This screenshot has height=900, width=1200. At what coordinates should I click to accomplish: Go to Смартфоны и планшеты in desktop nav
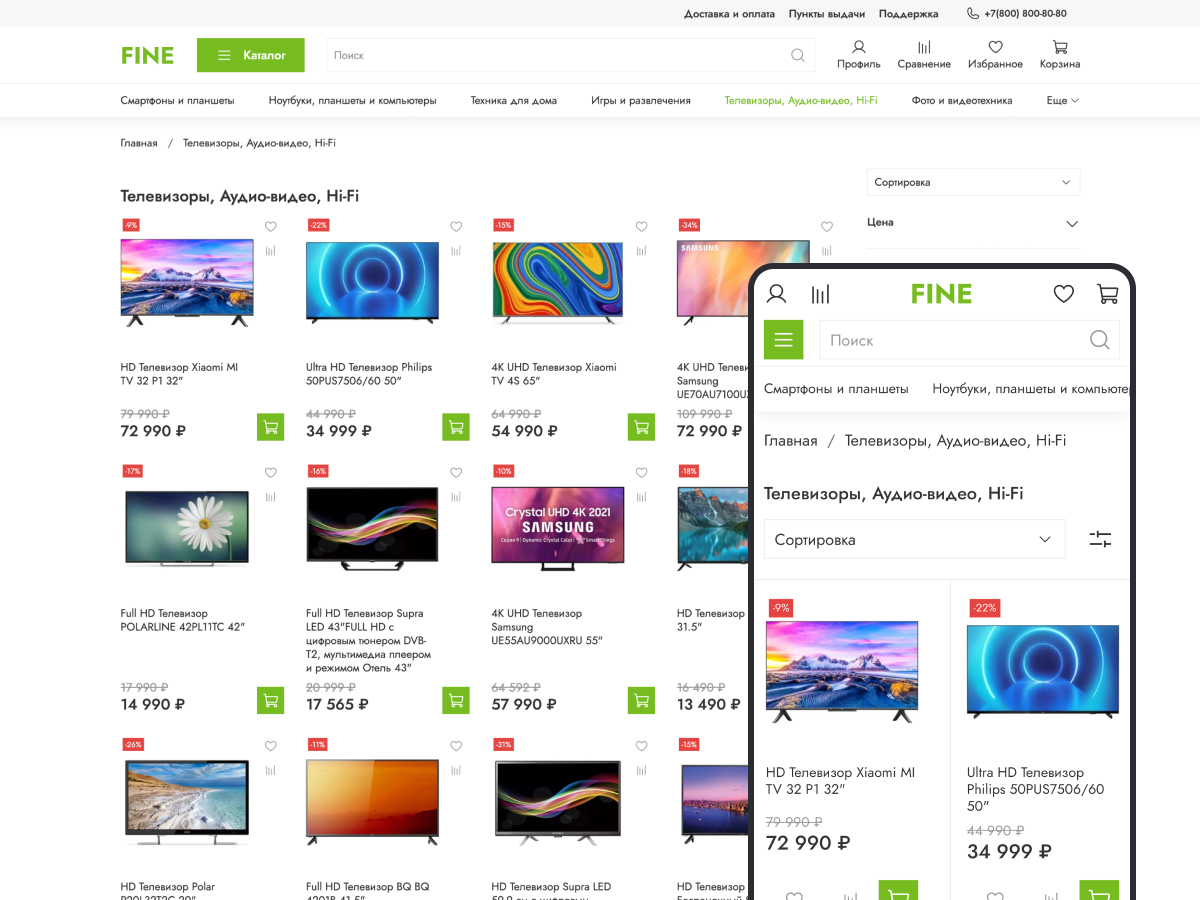(x=177, y=100)
